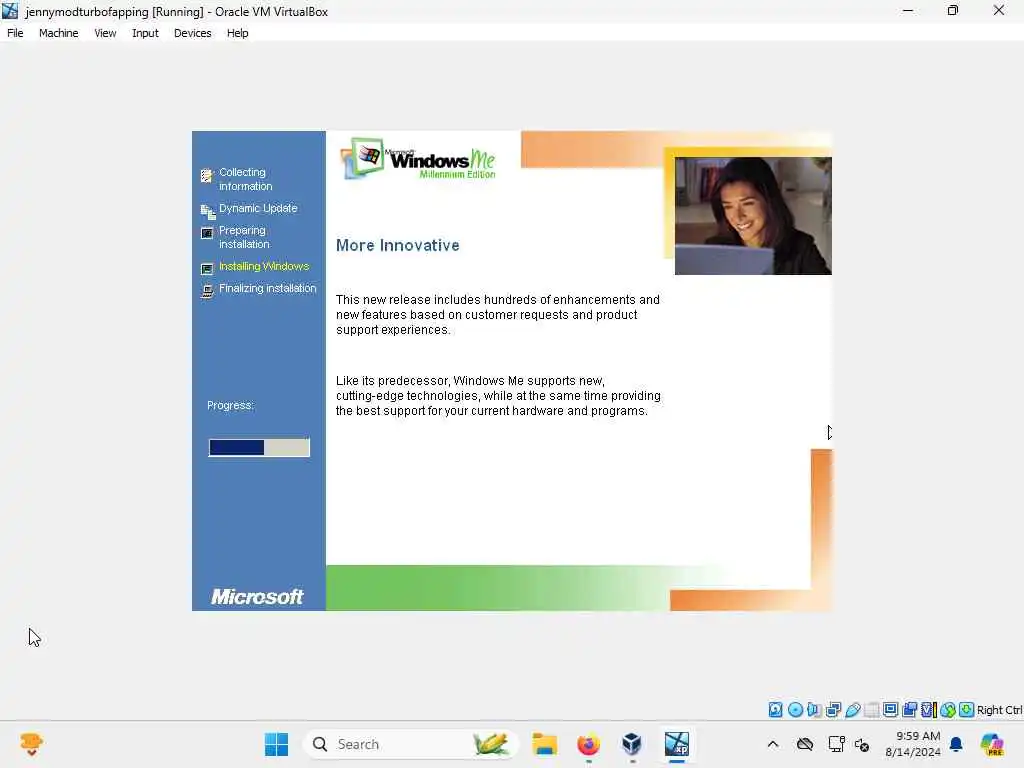Click the taskbar Search box
The height and width of the screenshot is (768, 1024).
(x=410, y=744)
